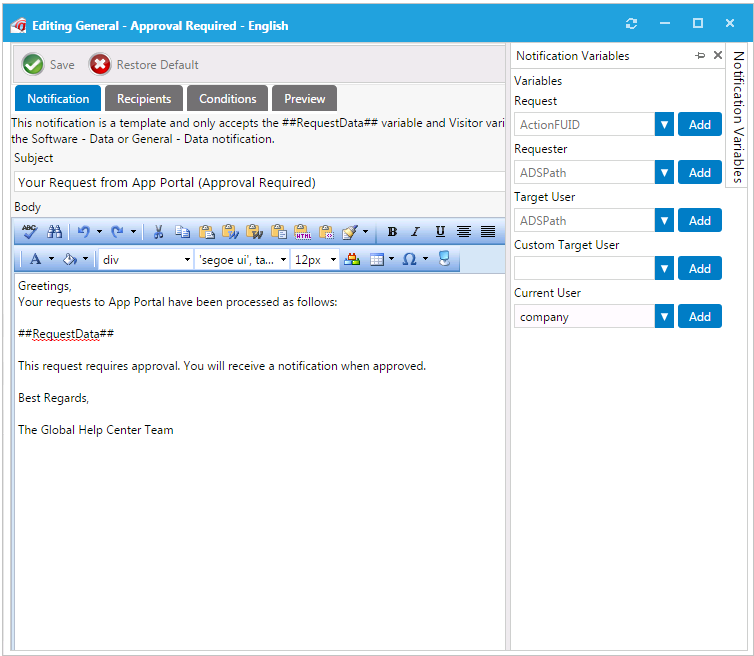Click the Paste as HTML icon
This screenshot has height=656, width=754.
(303, 232)
